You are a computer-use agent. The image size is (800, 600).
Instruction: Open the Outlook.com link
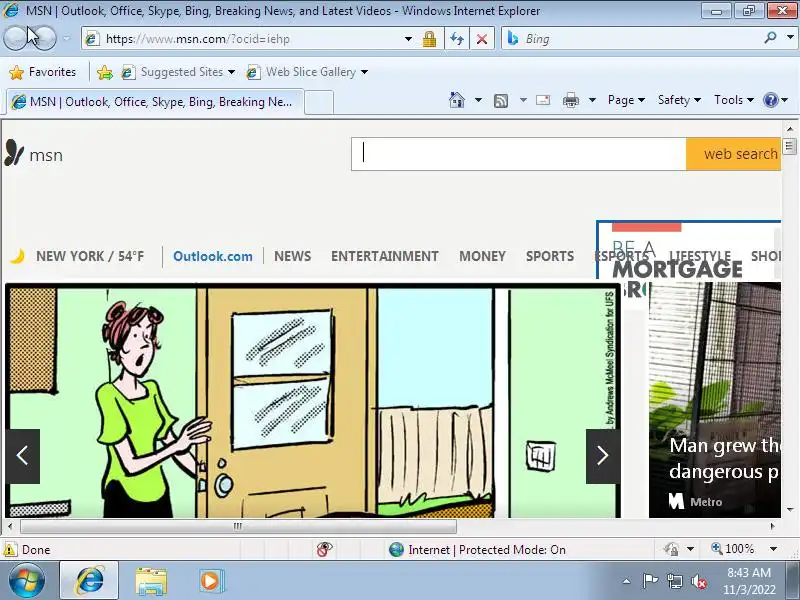213,256
